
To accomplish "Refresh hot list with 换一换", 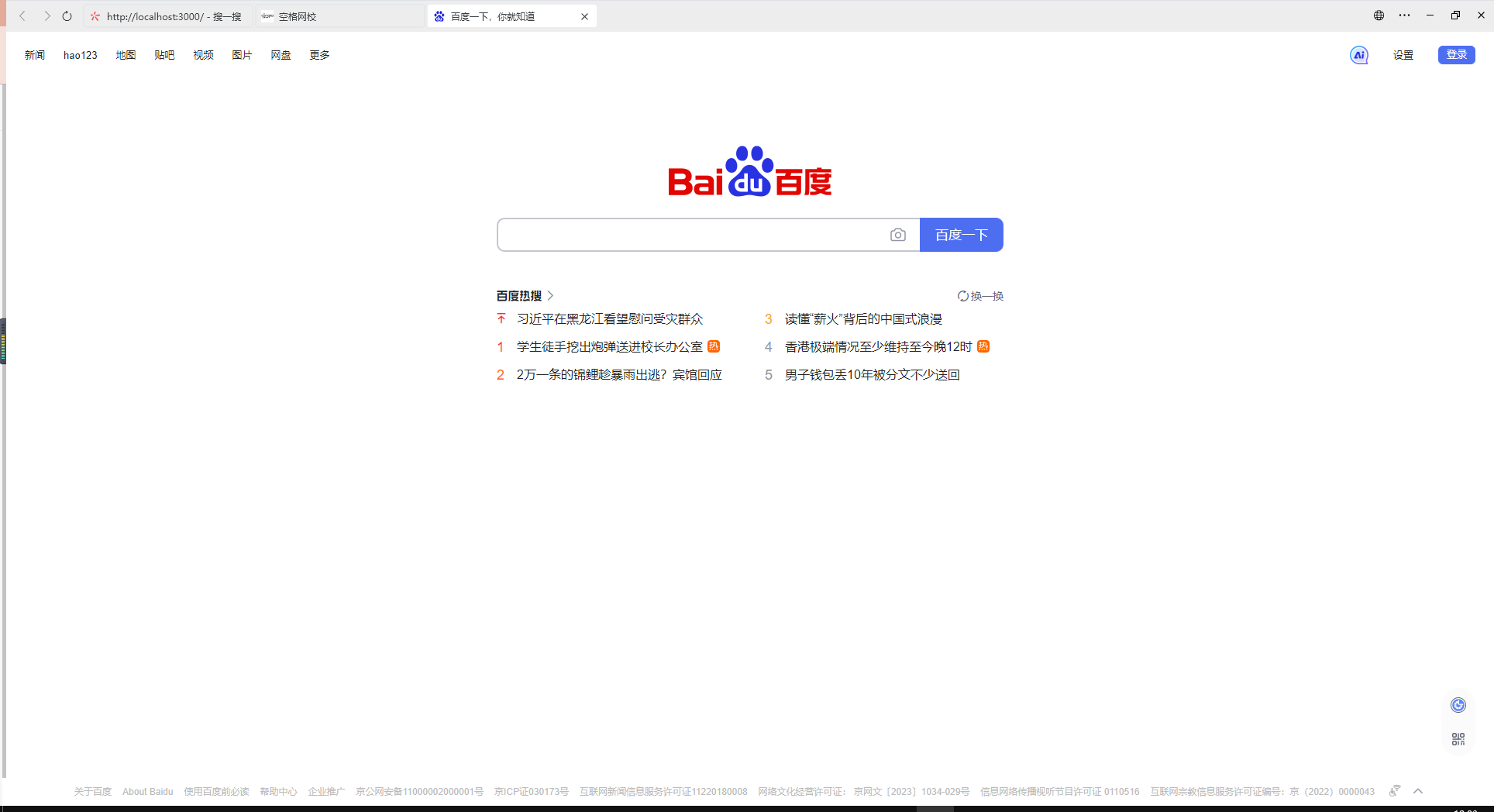I will point(980,296).
